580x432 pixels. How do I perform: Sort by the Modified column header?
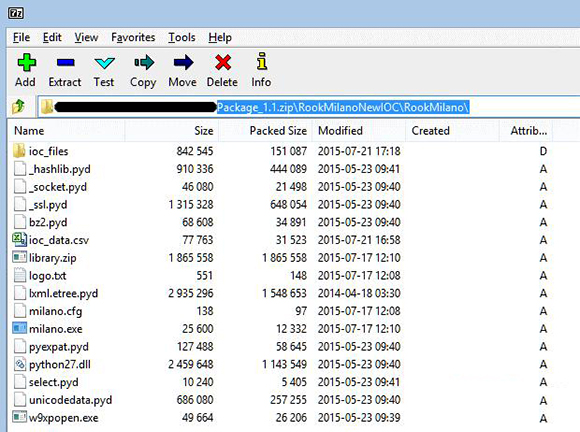pos(358,131)
